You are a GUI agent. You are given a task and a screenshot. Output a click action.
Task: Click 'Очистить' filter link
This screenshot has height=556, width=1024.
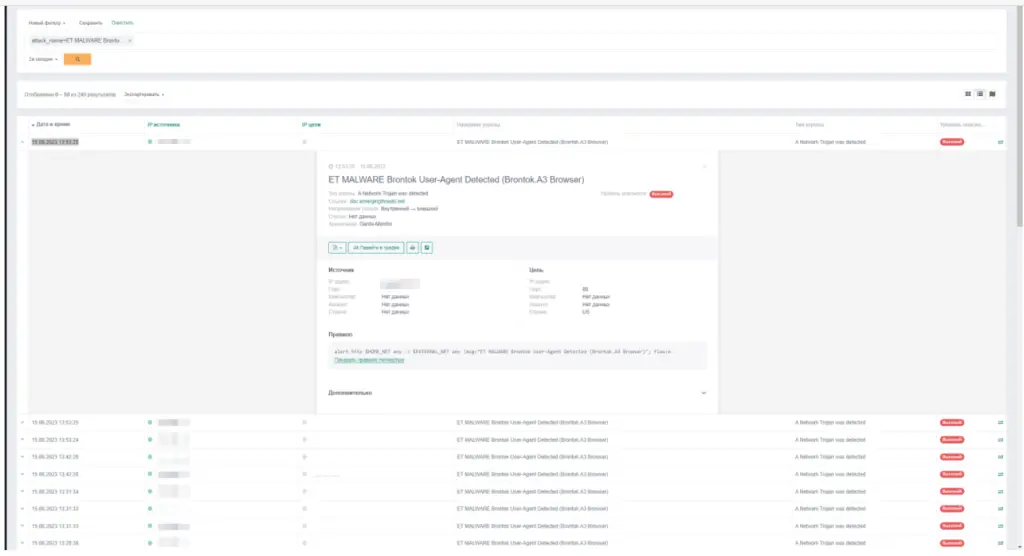pos(122,23)
